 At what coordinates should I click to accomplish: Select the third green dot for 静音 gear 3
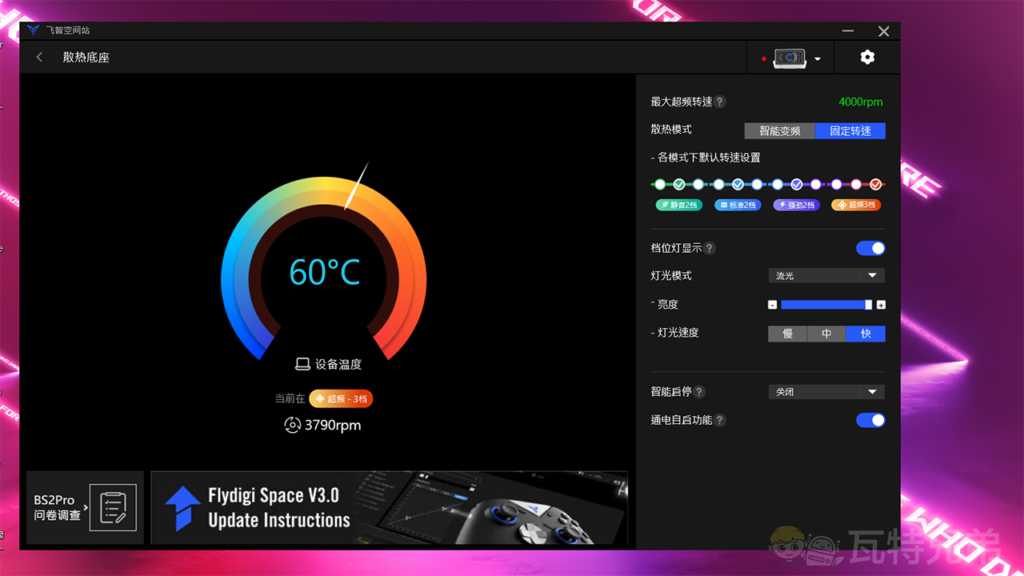[699, 184]
